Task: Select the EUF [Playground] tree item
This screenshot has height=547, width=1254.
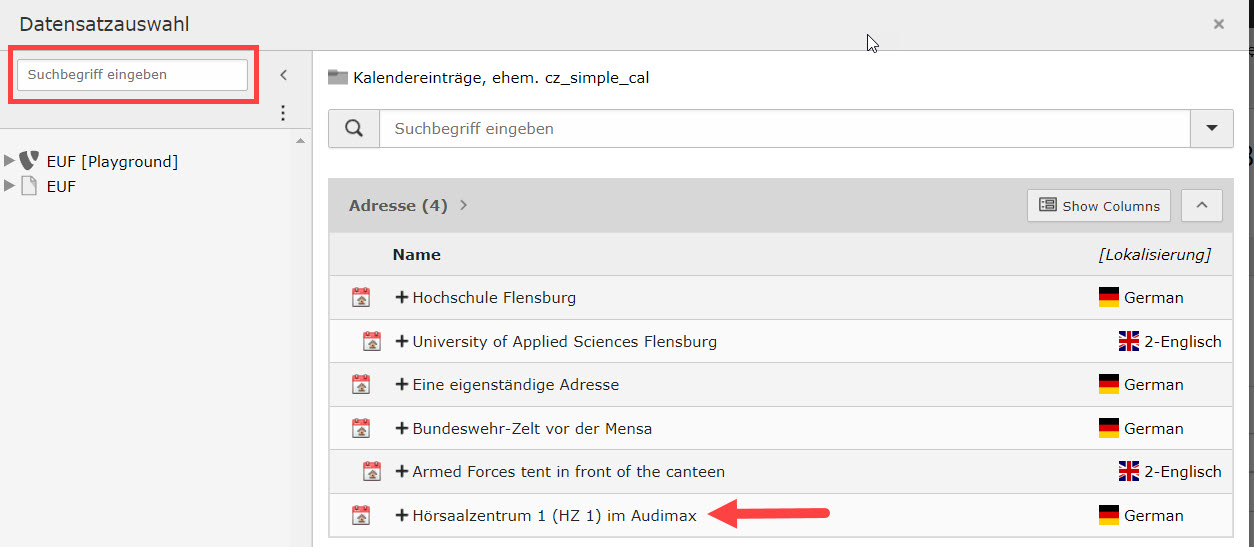Action: (x=112, y=161)
